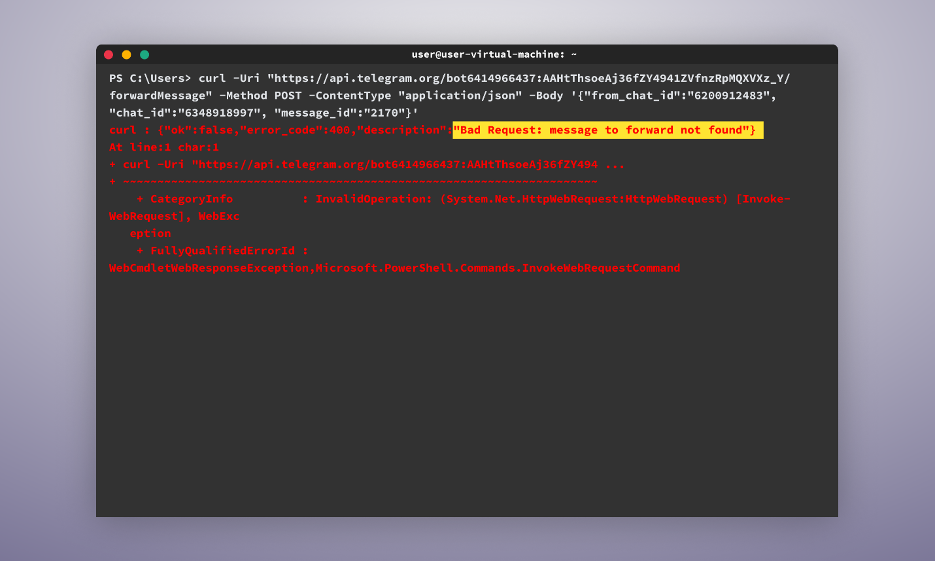Click the window title user@user-virtual-machine
The height and width of the screenshot is (562, 936).
pyautogui.click(x=494, y=54)
